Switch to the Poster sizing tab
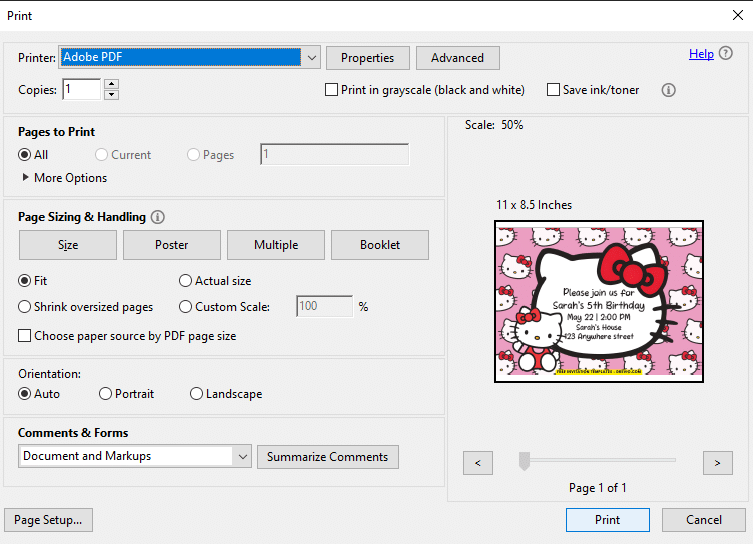This screenshot has width=753, height=544. (172, 245)
